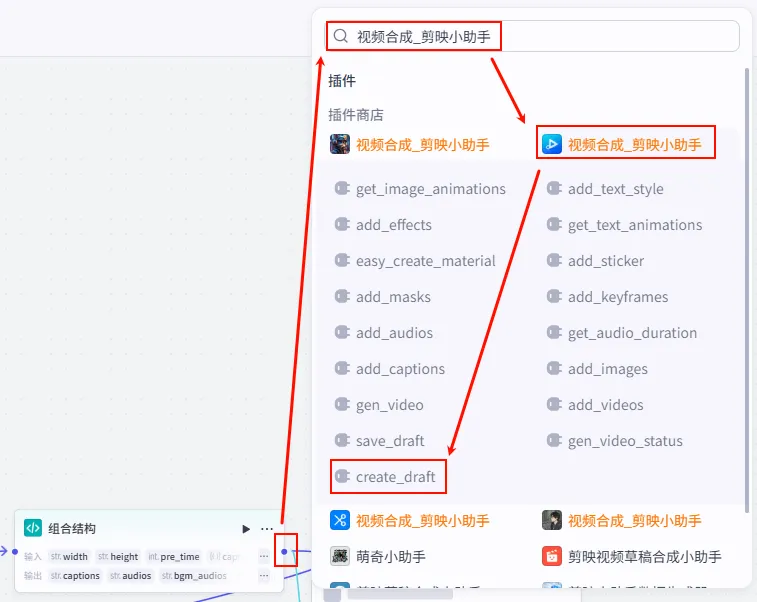This screenshot has width=757, height=602.
Task: Select gen_video_status tool
Action: [615, 441]
